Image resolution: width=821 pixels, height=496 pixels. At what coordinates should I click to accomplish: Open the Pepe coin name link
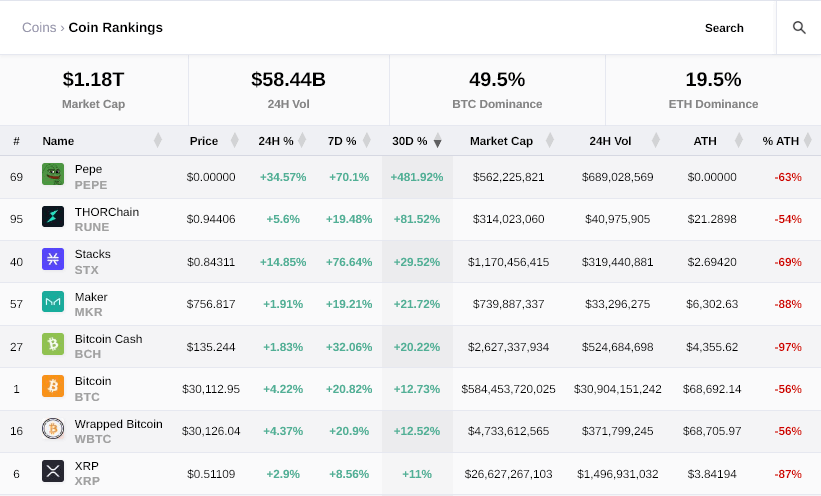(88, 169)
